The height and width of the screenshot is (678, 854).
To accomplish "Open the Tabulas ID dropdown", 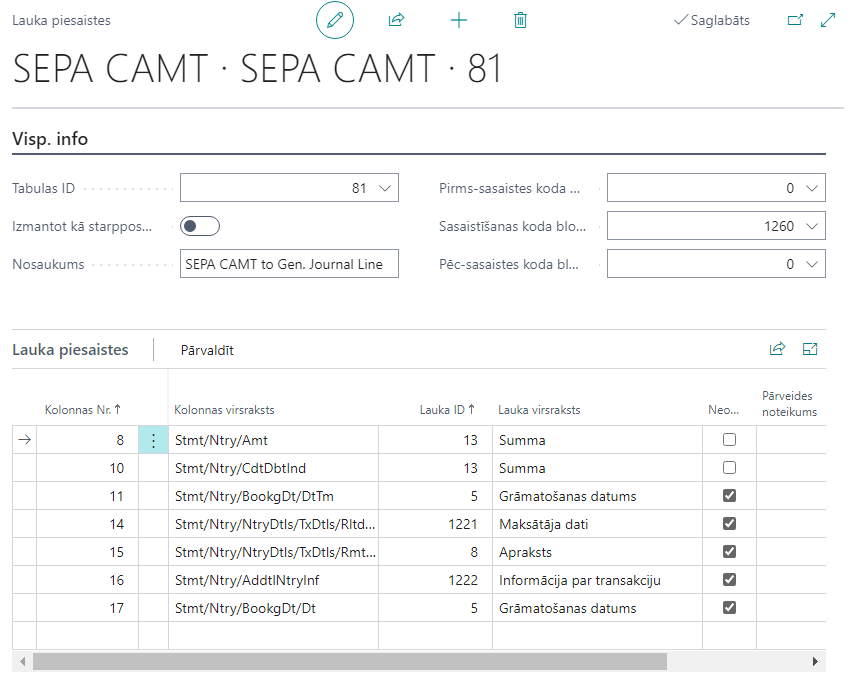I will (x=386, y=188).
